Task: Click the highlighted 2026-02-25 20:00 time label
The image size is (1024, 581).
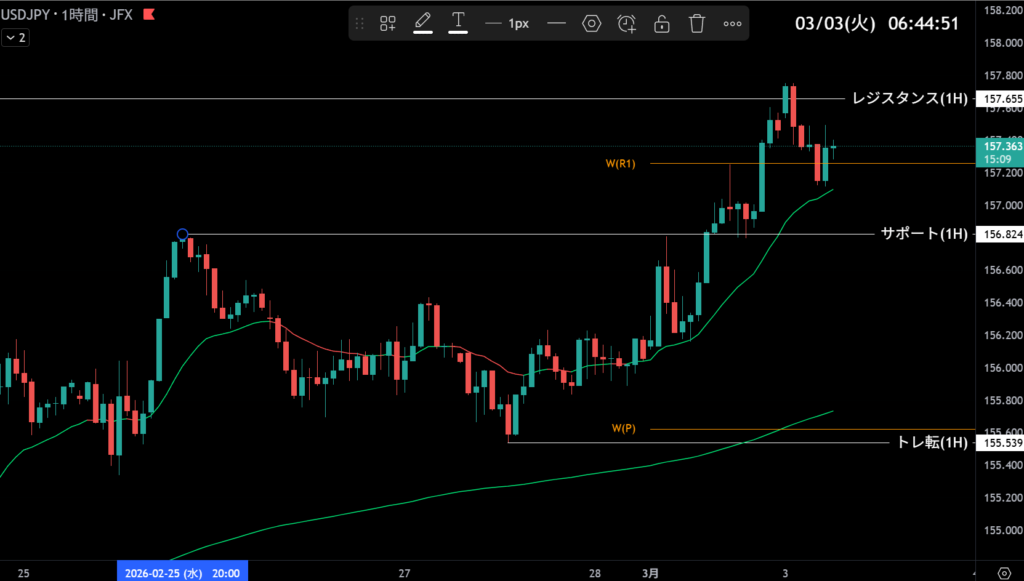Action: [x=182, y=572]
